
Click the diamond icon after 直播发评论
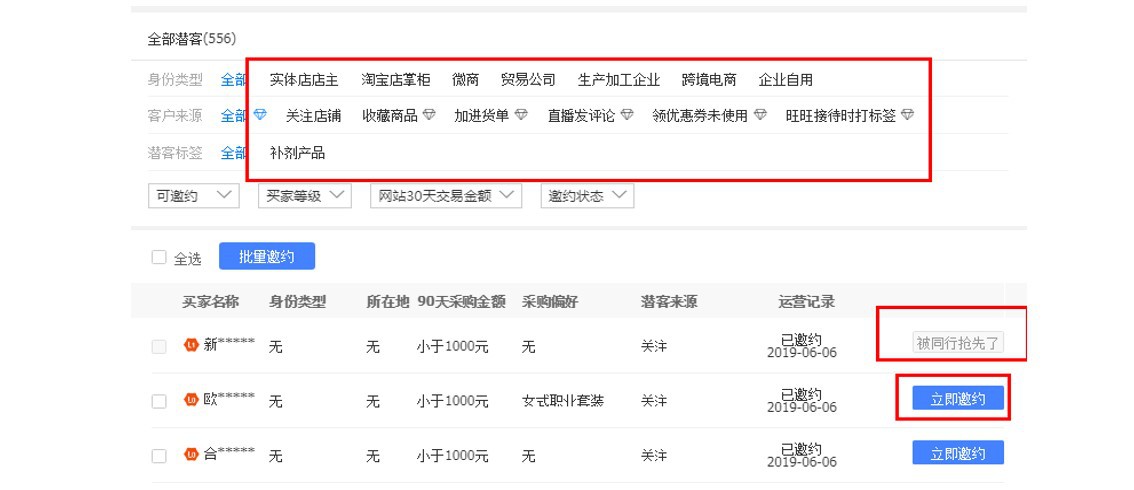[627, 115]
